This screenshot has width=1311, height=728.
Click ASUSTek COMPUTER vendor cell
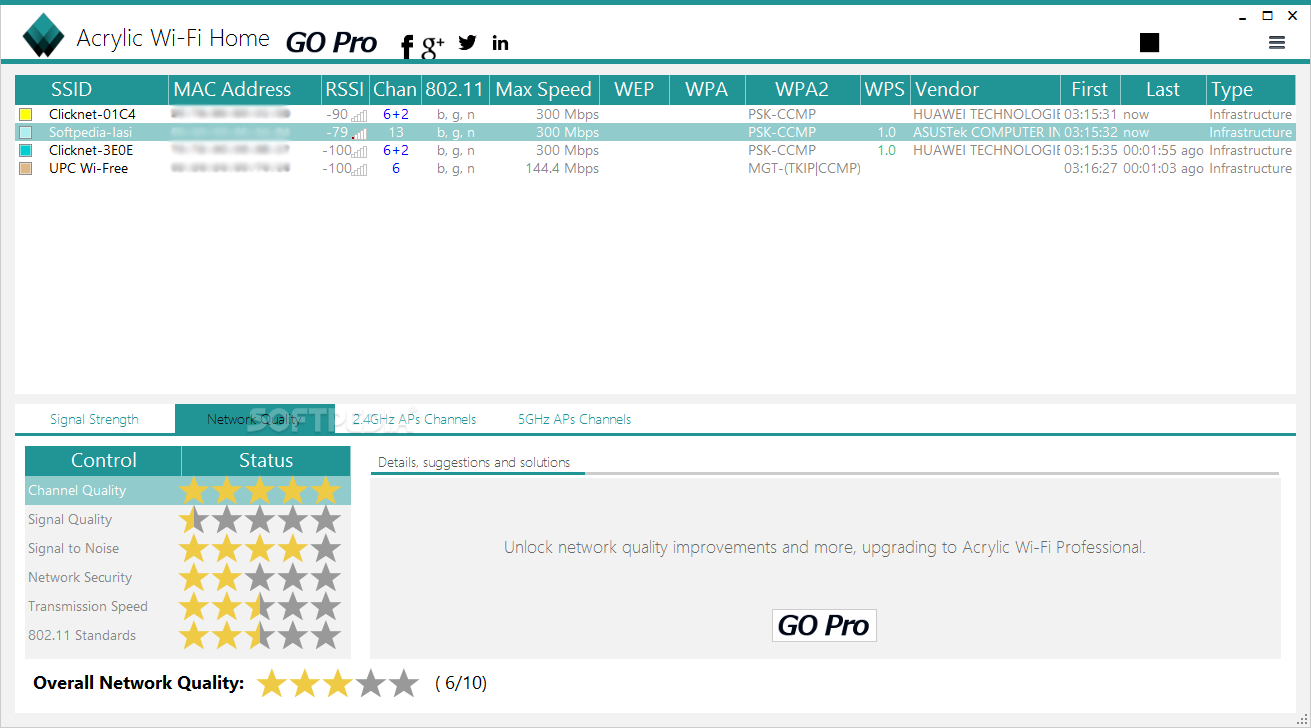[986, 133]
